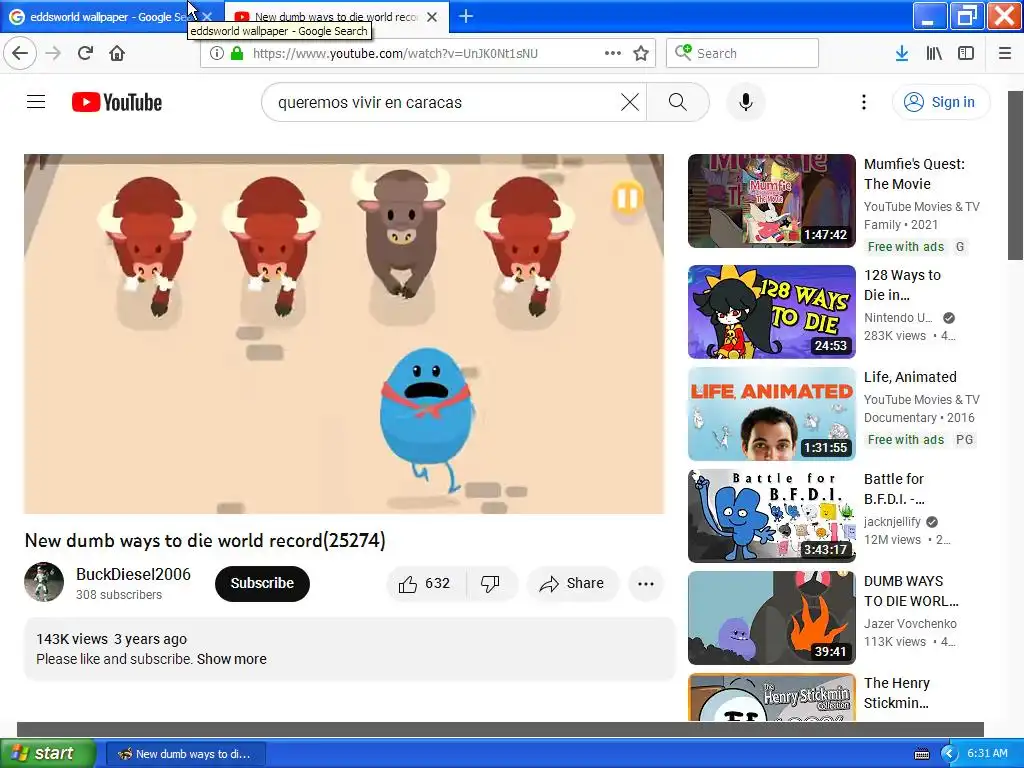1024x768 pixels.
Task: Click the browser forward arrow
Action: (53, 53)
